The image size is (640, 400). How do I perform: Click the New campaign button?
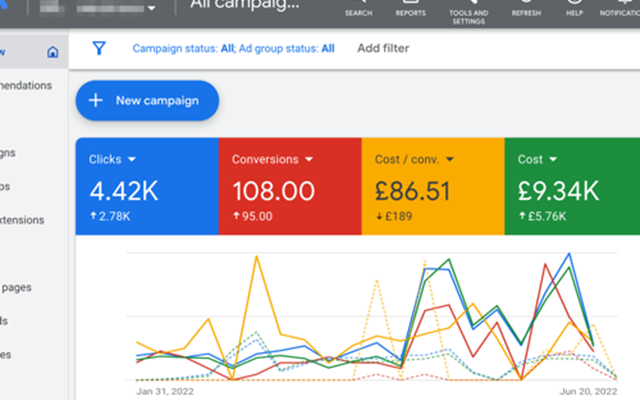click(147, 100)
